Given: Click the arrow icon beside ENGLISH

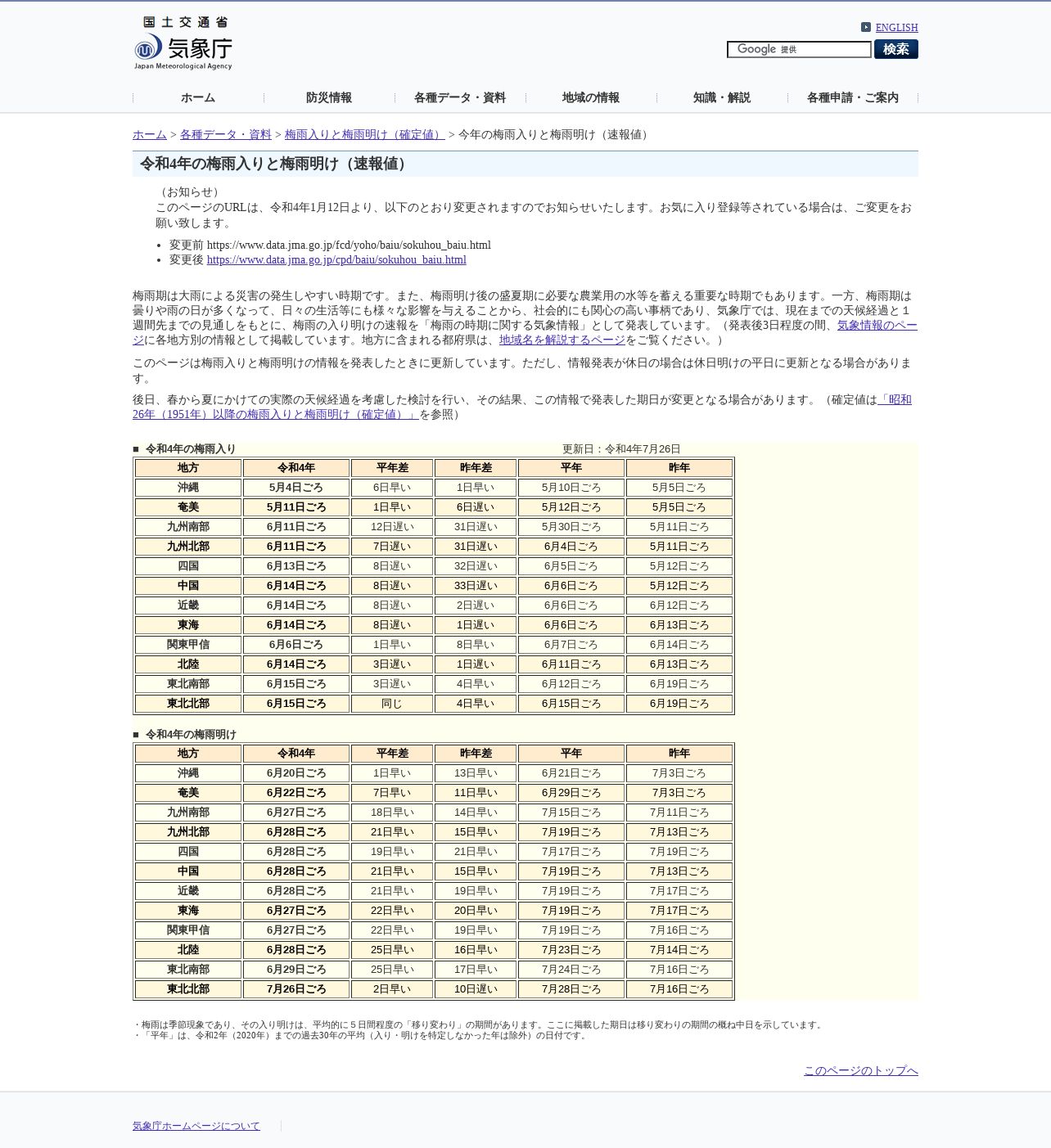Looking at the screenshot, I should click(x=866, y=27).
